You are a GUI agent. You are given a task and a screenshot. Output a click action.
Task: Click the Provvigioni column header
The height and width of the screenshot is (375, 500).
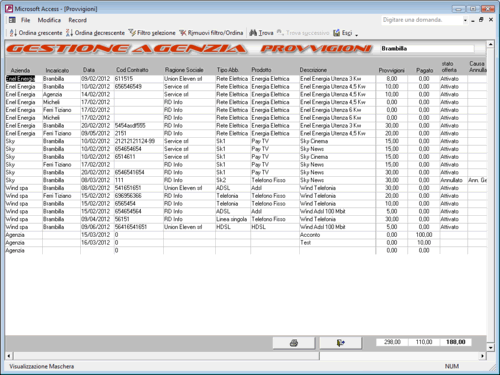[391, 70]
